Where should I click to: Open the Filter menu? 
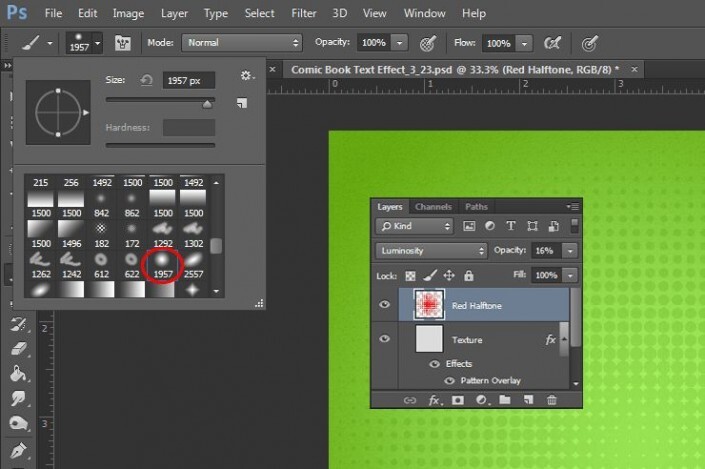click(x=302, y=14)
